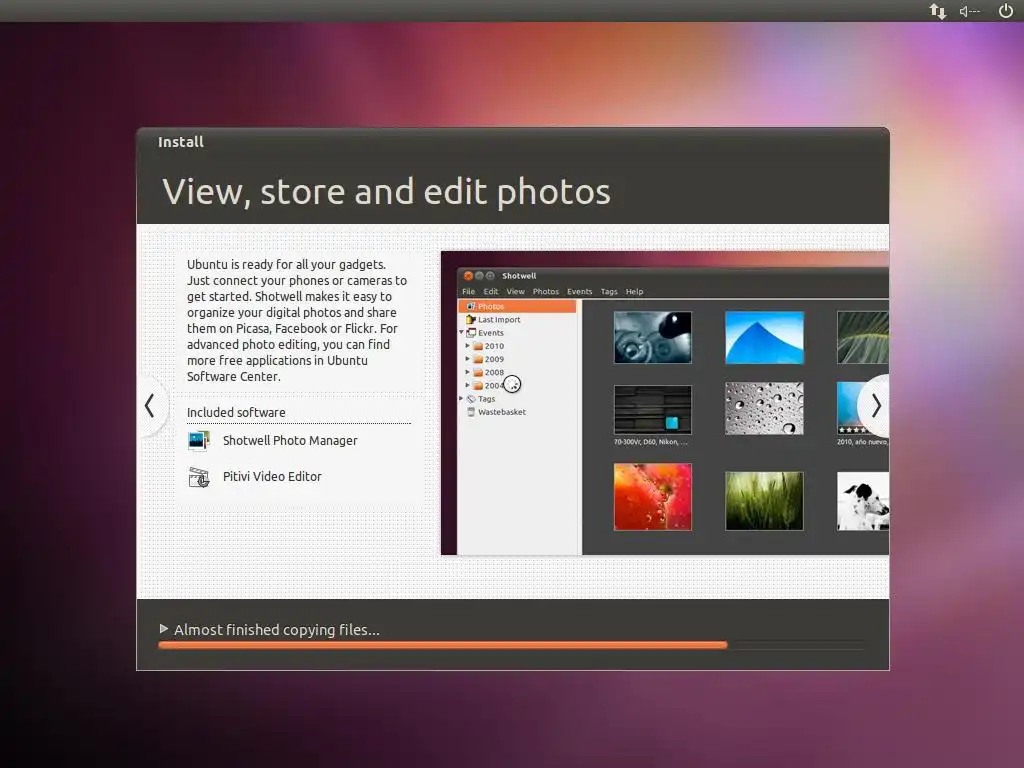Select the 2010 folder icon
This screenshot has height=768, width=1024.
(477, 346)
